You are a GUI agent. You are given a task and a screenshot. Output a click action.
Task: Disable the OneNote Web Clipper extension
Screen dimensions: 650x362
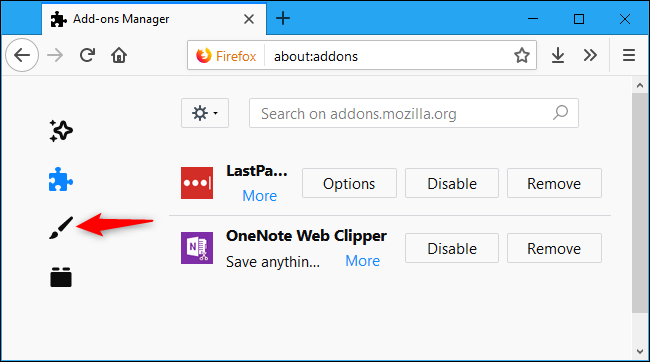coord(452,248)
